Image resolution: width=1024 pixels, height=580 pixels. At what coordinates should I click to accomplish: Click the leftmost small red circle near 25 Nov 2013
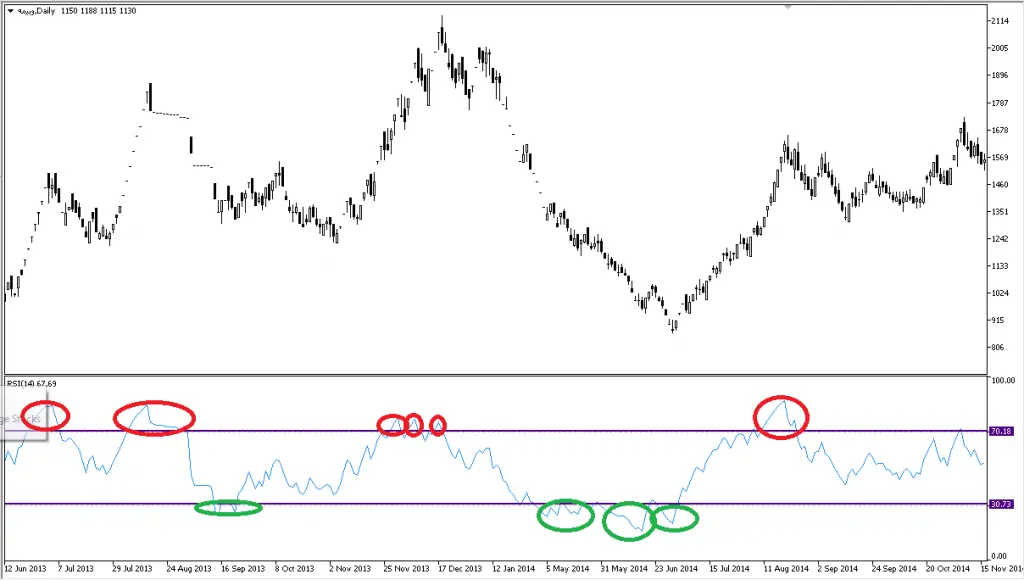(x=392, y=425)
